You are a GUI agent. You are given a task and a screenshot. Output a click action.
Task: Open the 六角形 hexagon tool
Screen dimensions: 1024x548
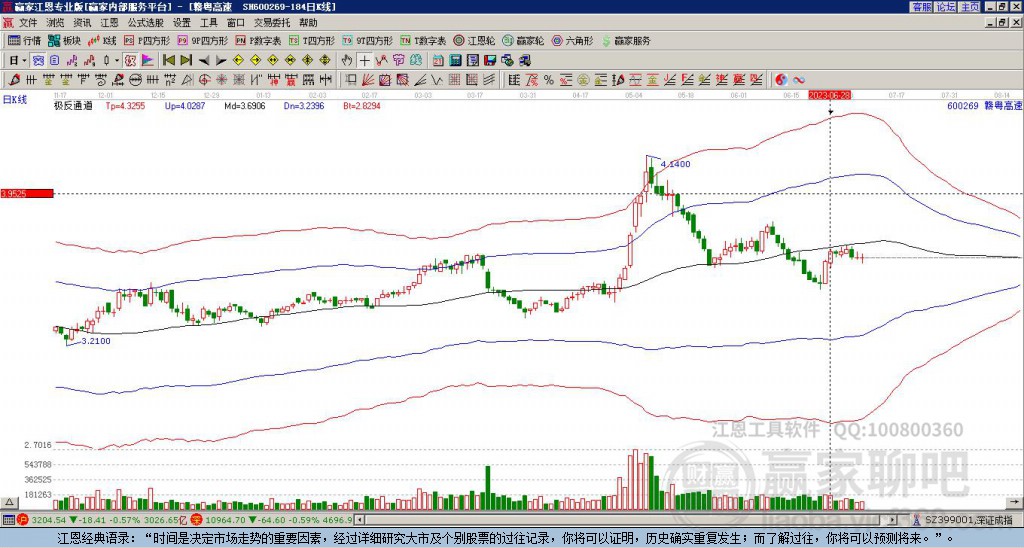coord(572,40)
